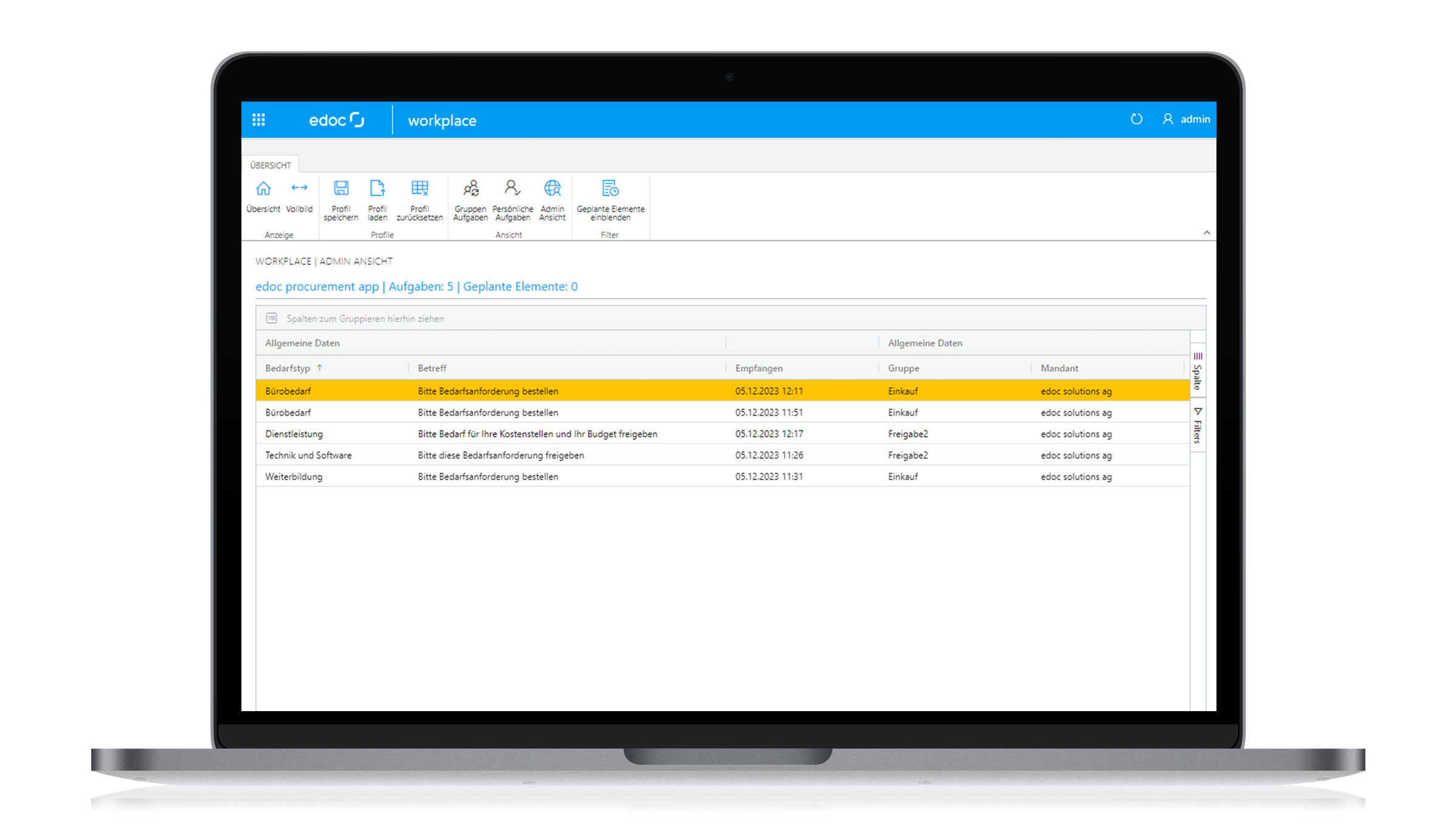Select the Dienstleistung row
The image size is (1456, 837).
click(722, 433)
